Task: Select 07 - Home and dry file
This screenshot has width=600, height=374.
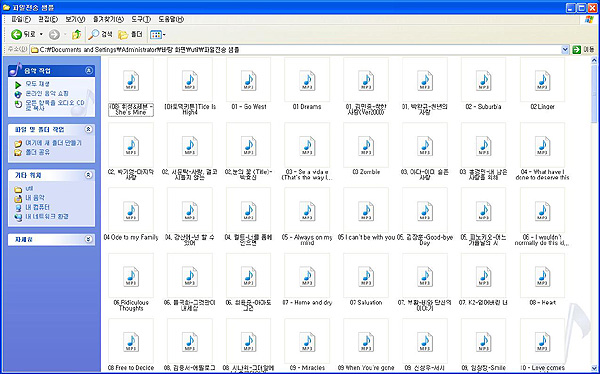Action: [307, 280]
